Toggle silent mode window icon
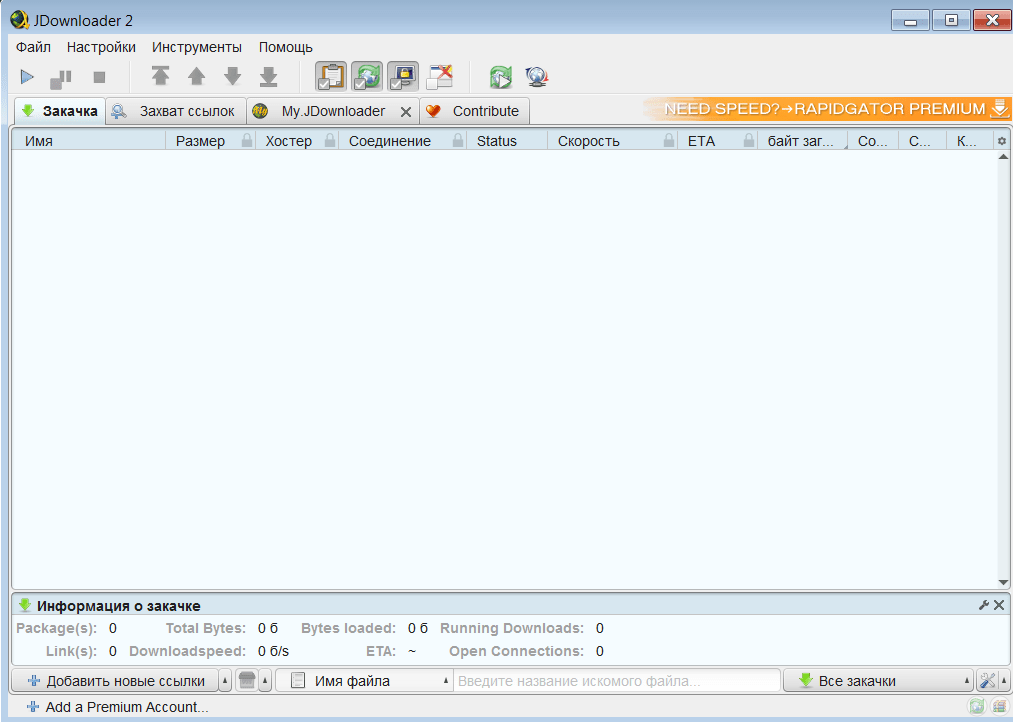1013x722 pixels. coord(439,76)
